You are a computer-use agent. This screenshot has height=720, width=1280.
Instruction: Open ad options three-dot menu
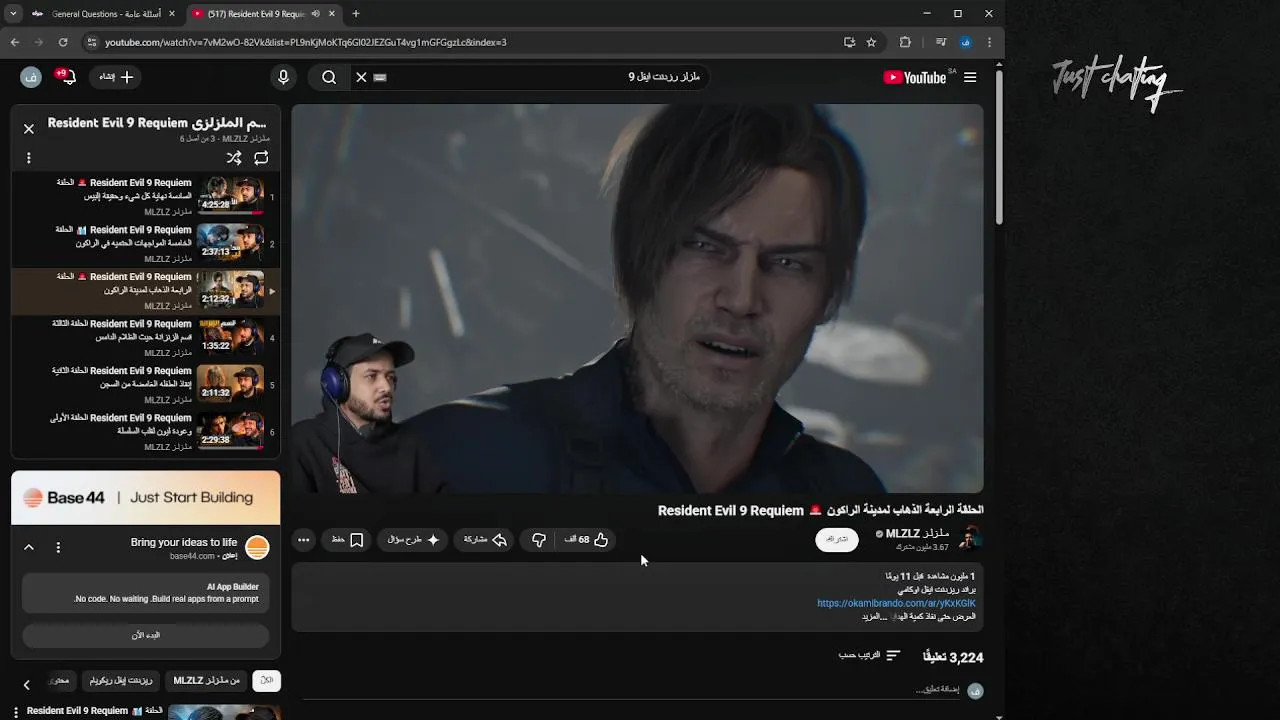58,547
